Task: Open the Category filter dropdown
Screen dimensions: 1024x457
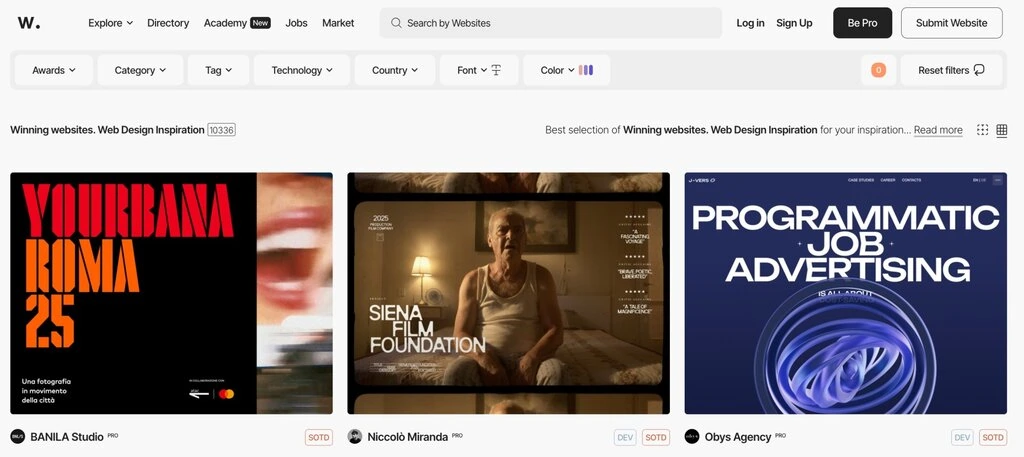Action: (140, 70)
